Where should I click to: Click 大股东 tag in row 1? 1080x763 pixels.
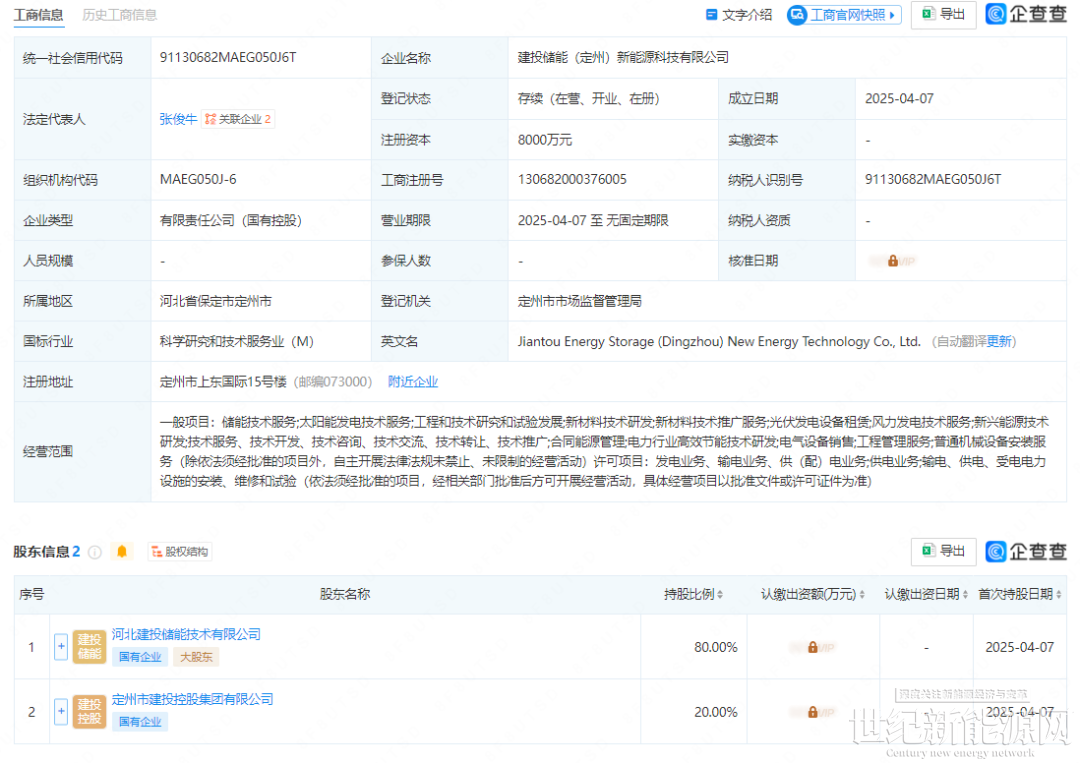(x=196, y=657)
